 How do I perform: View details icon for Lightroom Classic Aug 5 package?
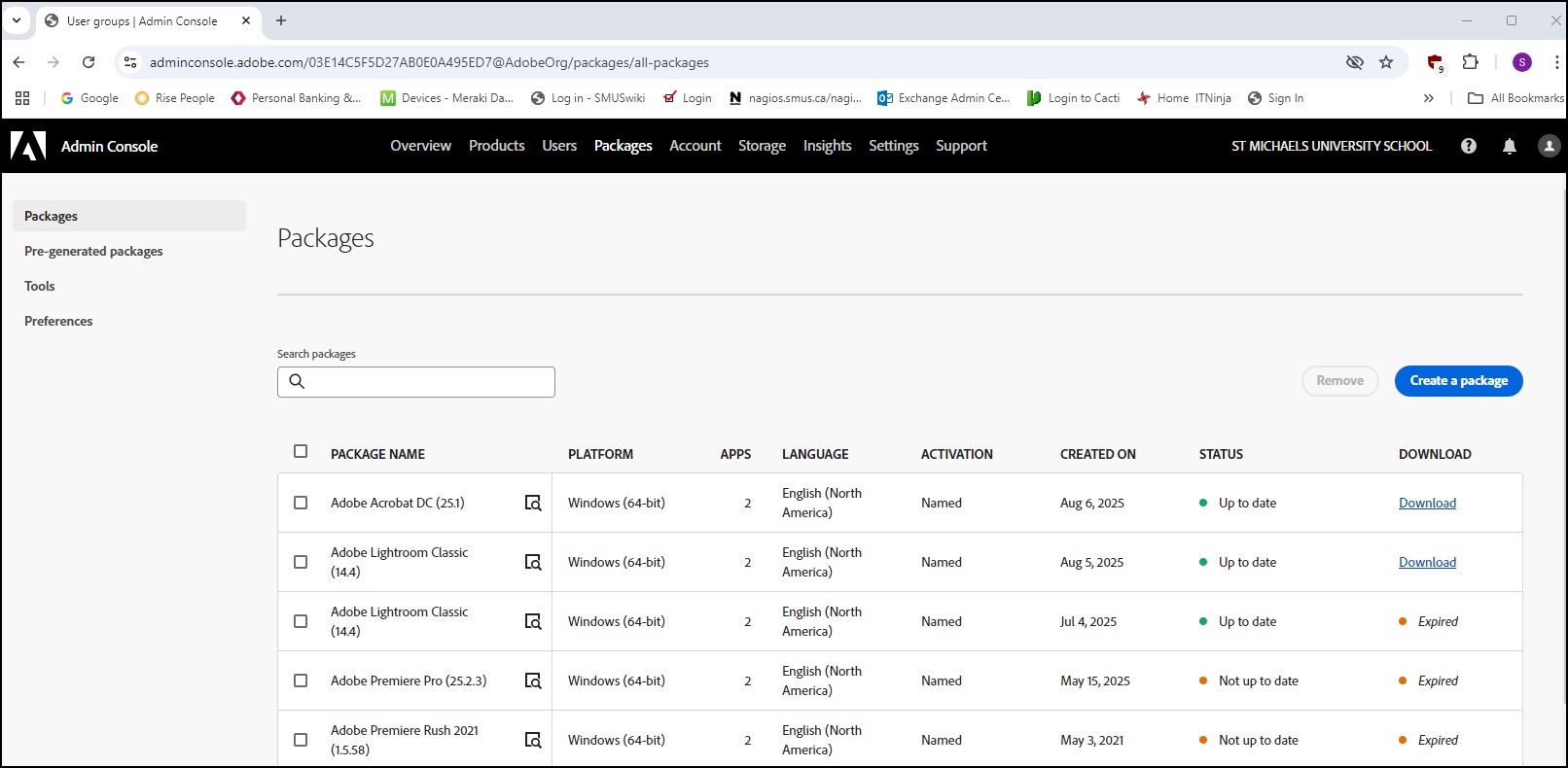point(533,562)
